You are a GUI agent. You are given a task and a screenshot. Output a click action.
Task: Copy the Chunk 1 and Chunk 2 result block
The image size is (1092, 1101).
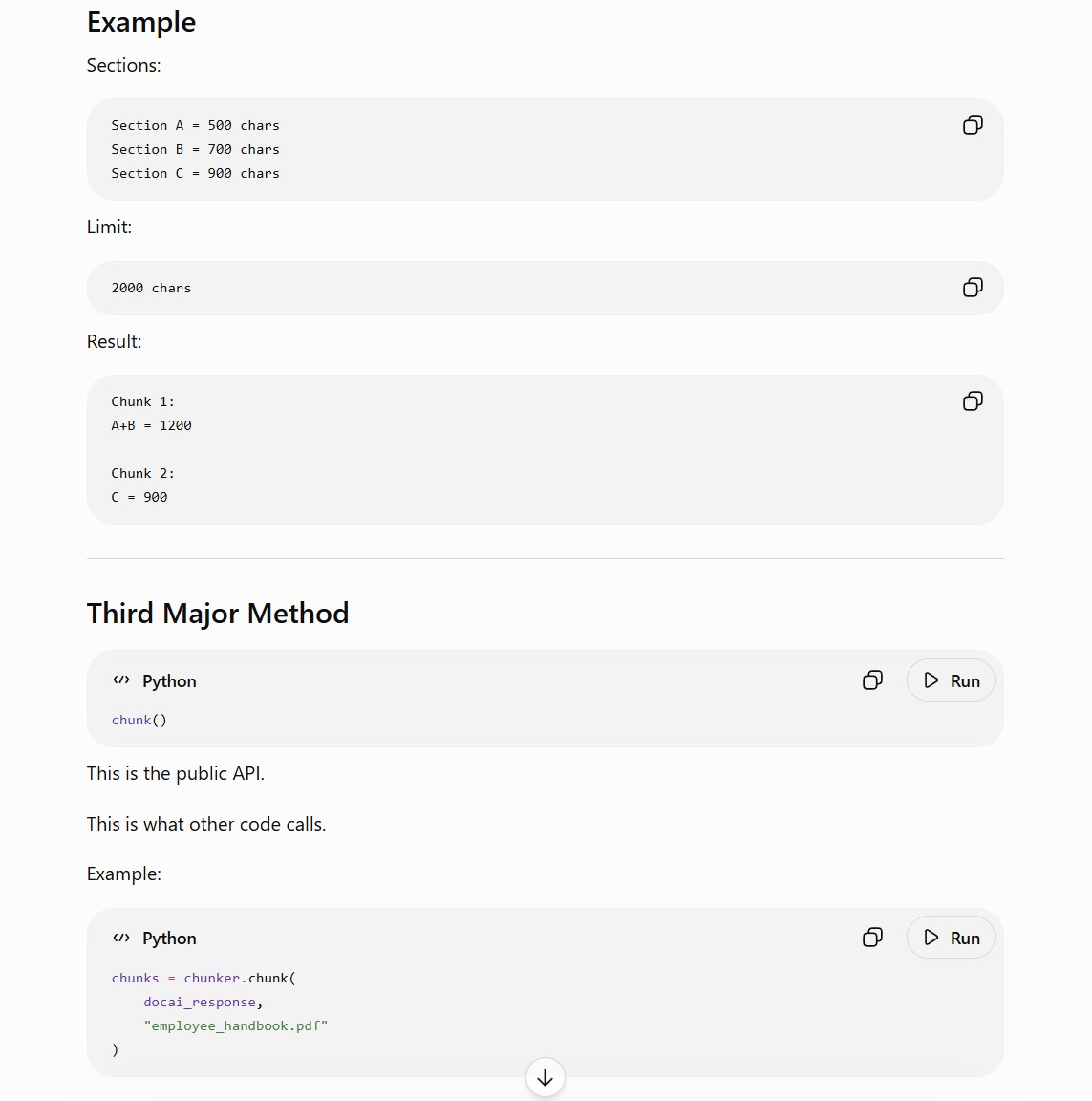coord(973,401)
